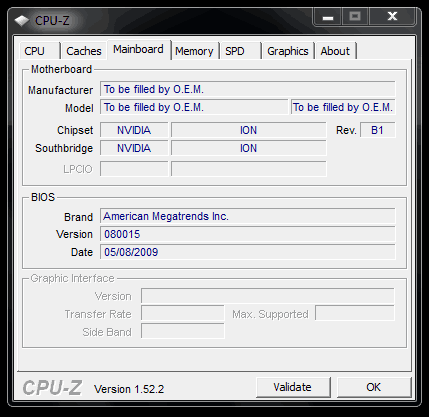This screenshot has height=417, width=429.
Task: Click the second Model field on the right
Action: coord(343,107)
